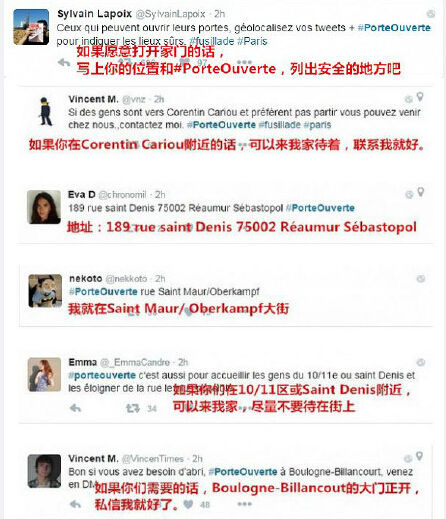Open more options on Sylvain Lapoix's tweet

click(x=244, y=62)
